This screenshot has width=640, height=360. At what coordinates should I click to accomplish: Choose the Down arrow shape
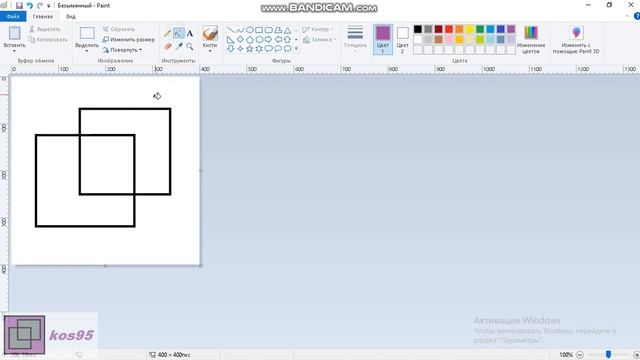point(231,49)
